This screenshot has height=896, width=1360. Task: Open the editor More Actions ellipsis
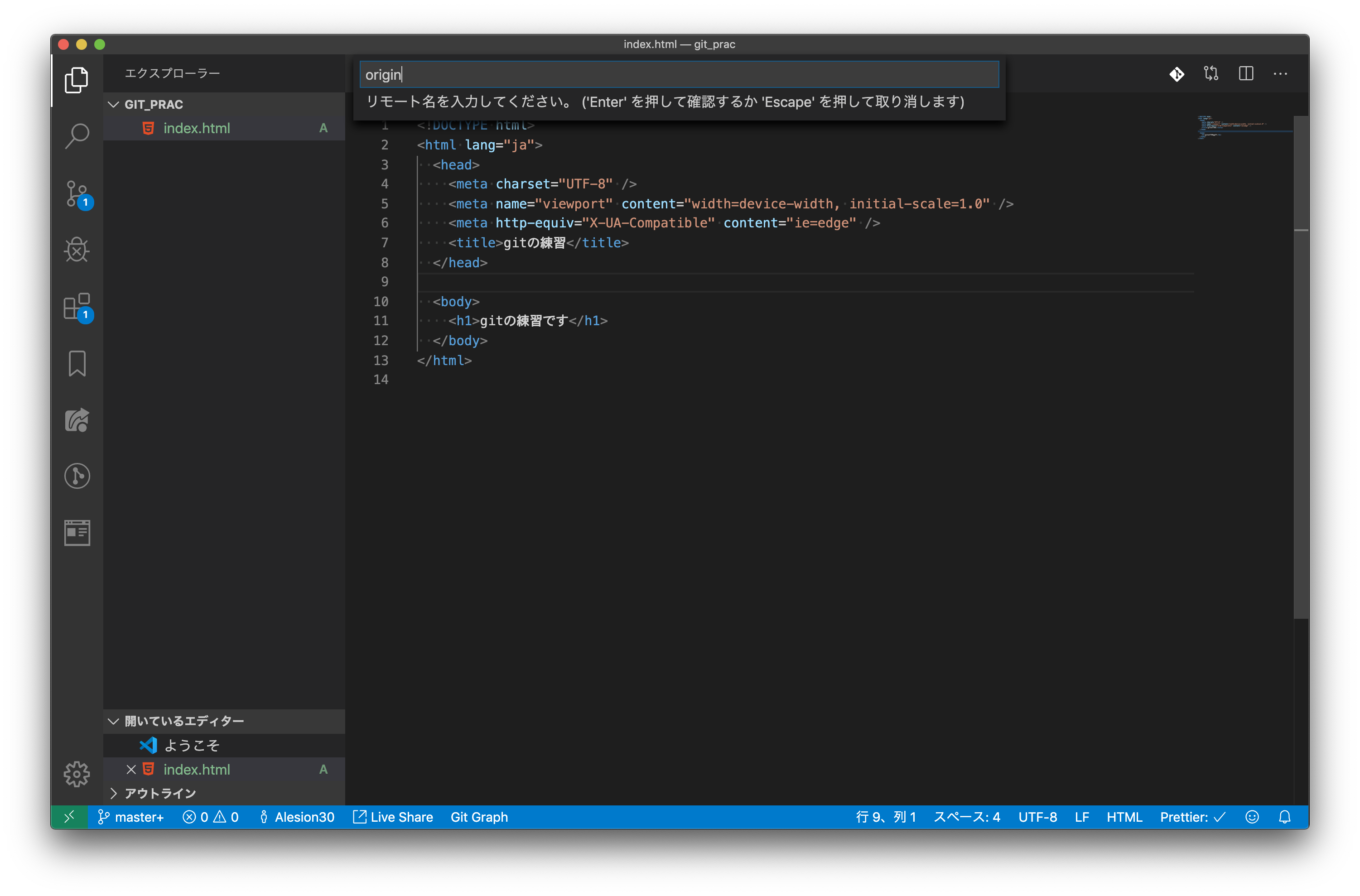tap(1280, 74)
